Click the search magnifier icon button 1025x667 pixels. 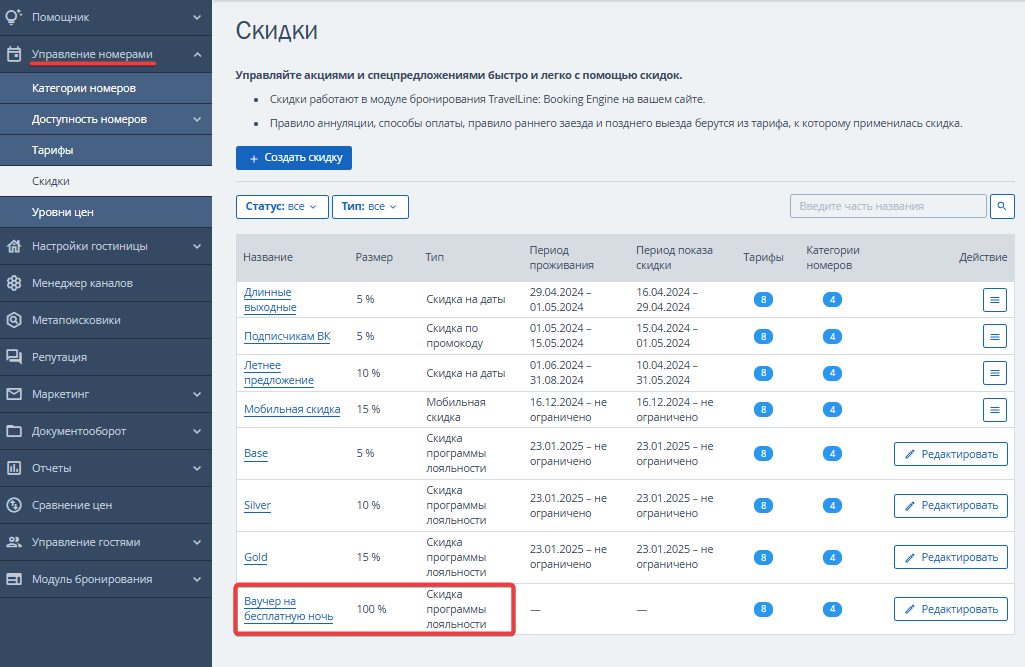(1001, 206)
